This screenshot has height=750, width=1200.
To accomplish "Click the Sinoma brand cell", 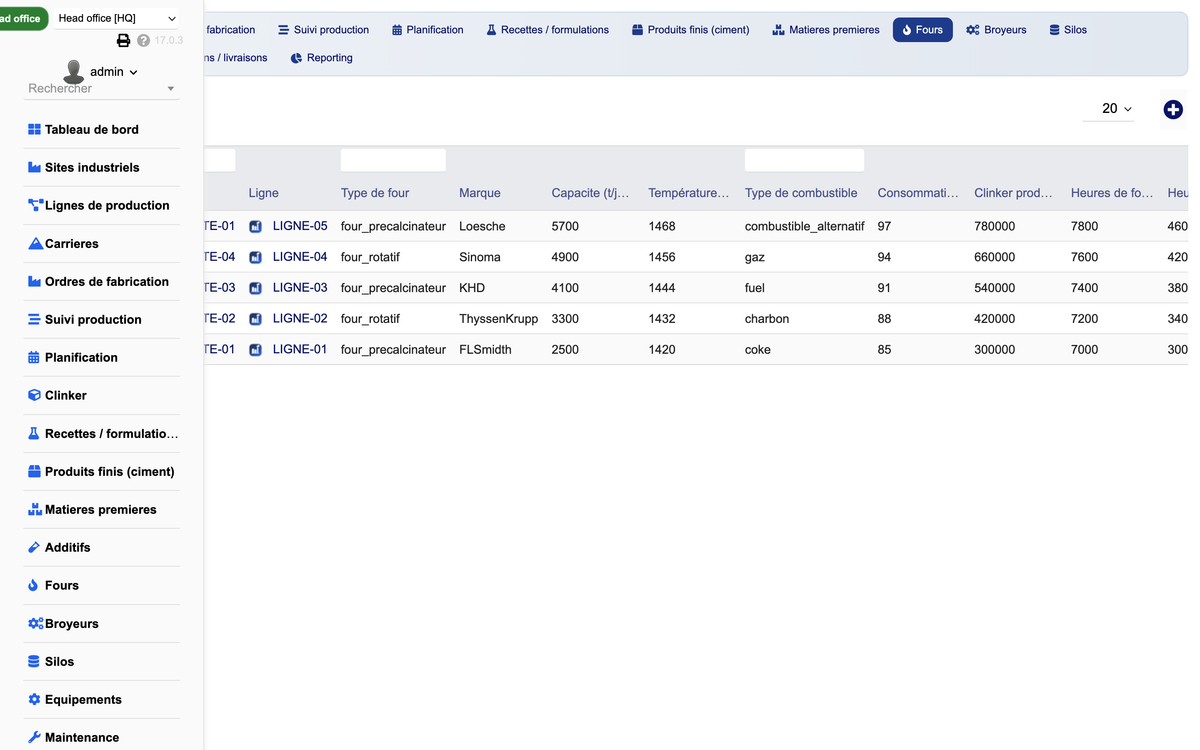I will tap(480, 257).
